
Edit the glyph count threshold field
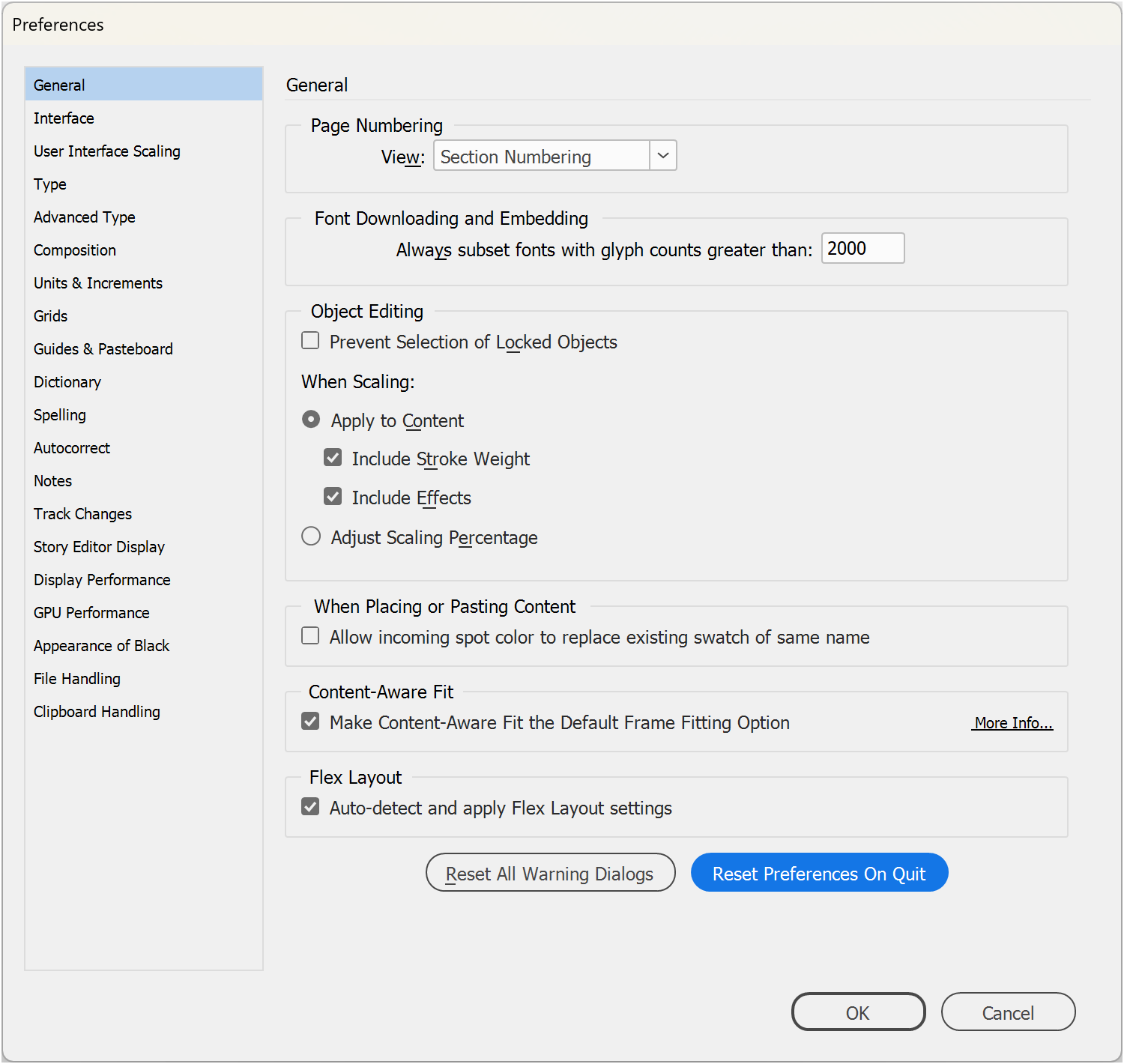tap(862, 248)
